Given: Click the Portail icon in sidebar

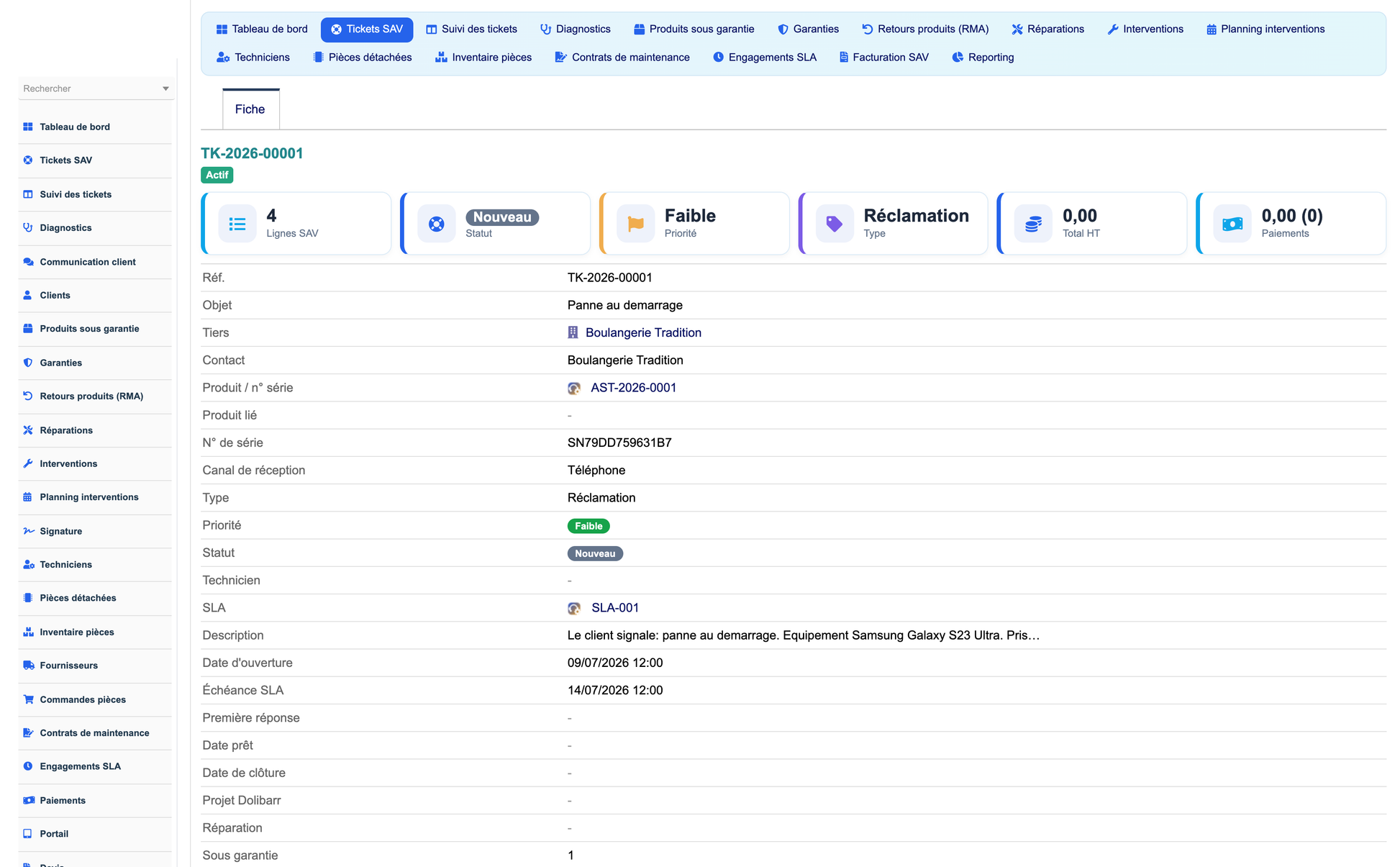Looking at the screenshot, I should tap(28, 834).
